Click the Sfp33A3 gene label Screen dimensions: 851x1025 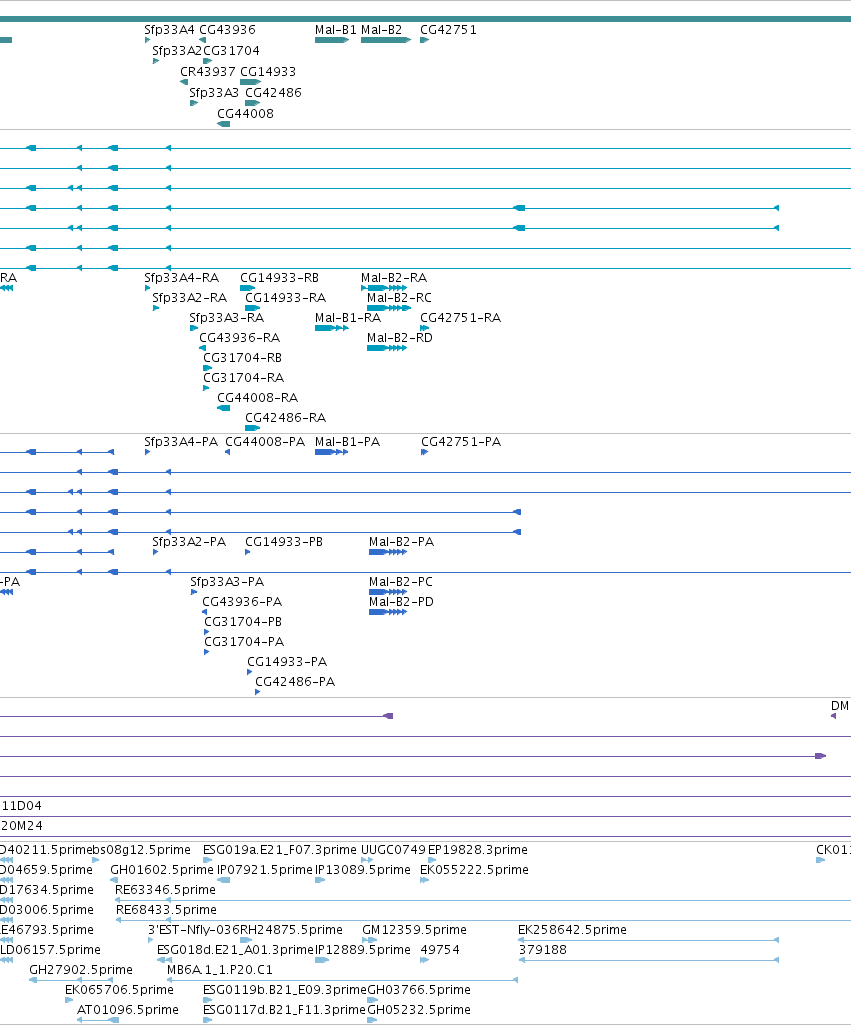(x=214, y=93)
